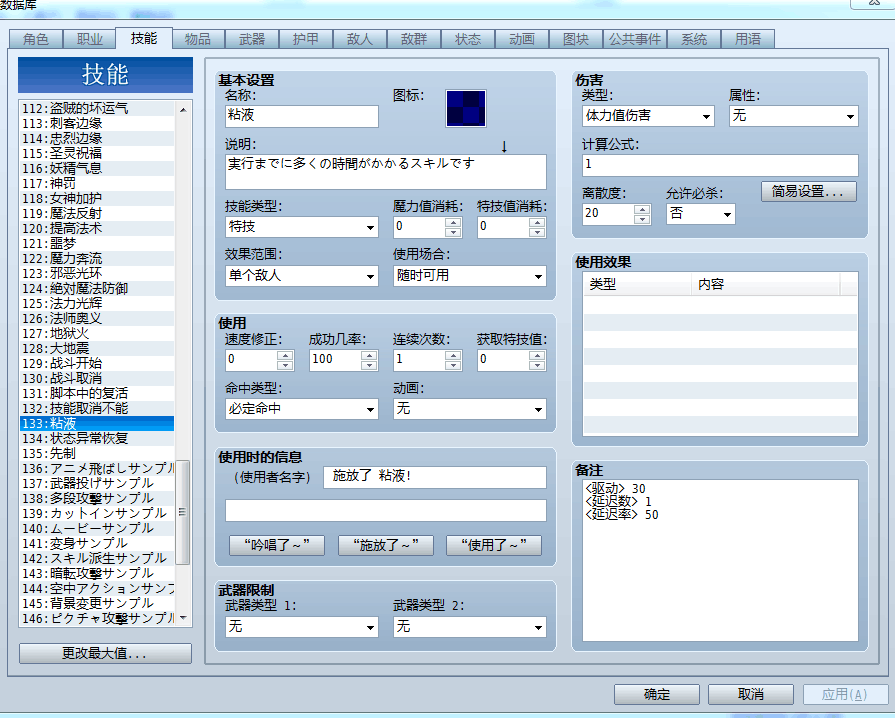
Task: Switch to the 动画 tab
Action: (x=522, y=39)
